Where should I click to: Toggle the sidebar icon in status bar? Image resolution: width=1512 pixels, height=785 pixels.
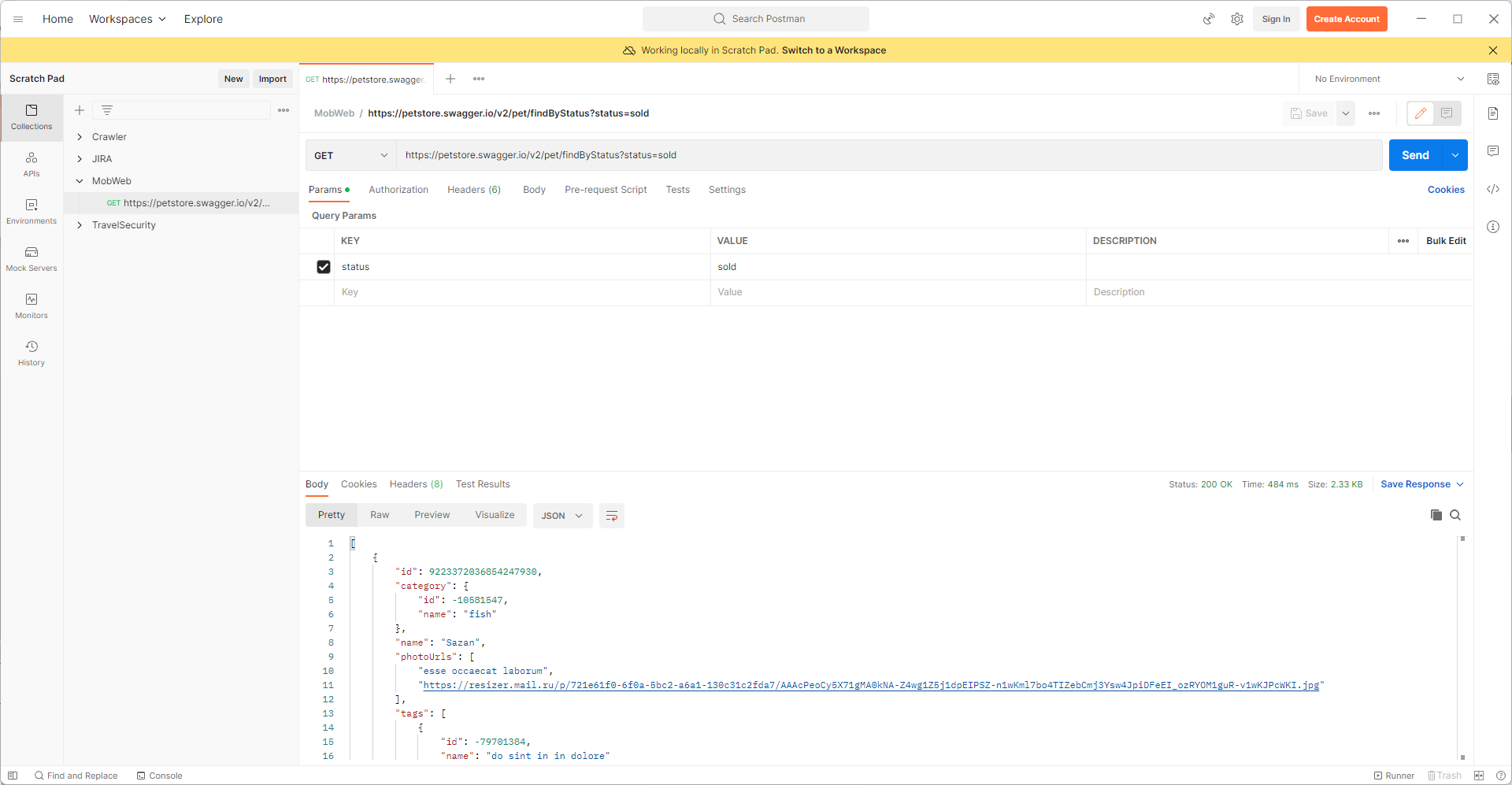13,776
